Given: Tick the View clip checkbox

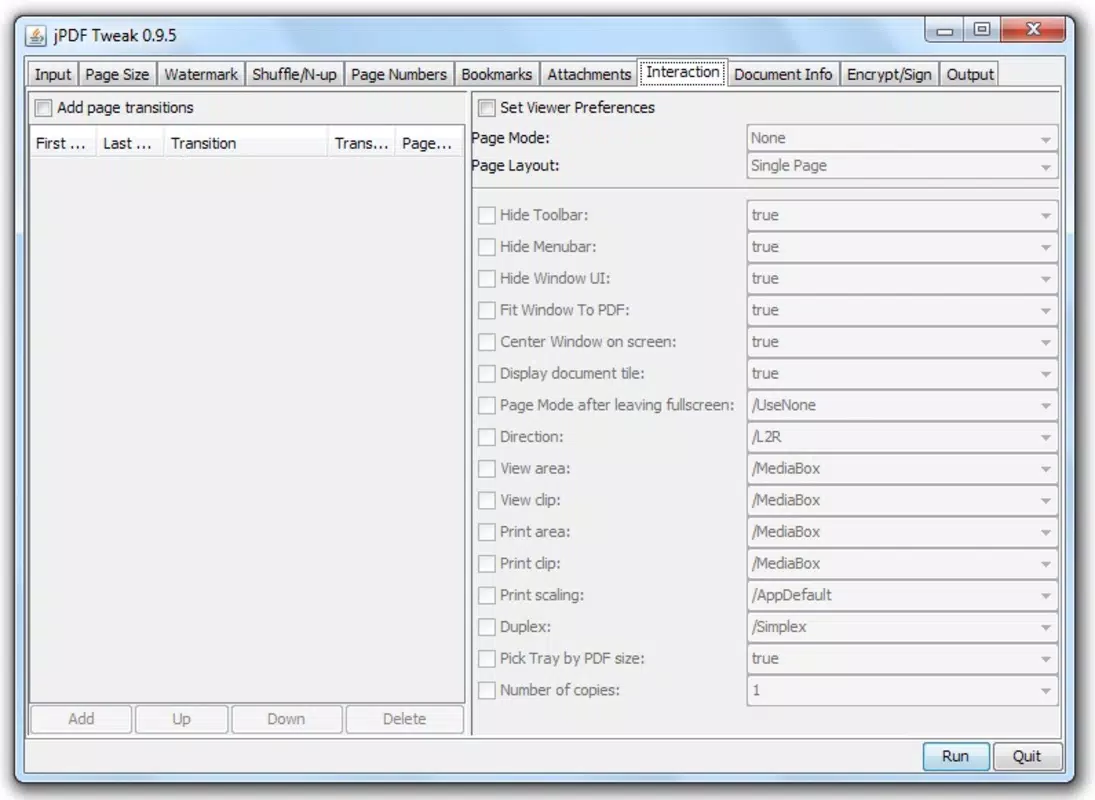Looking at the screenshot, I should pyautogui.click(x=487, y=500).
